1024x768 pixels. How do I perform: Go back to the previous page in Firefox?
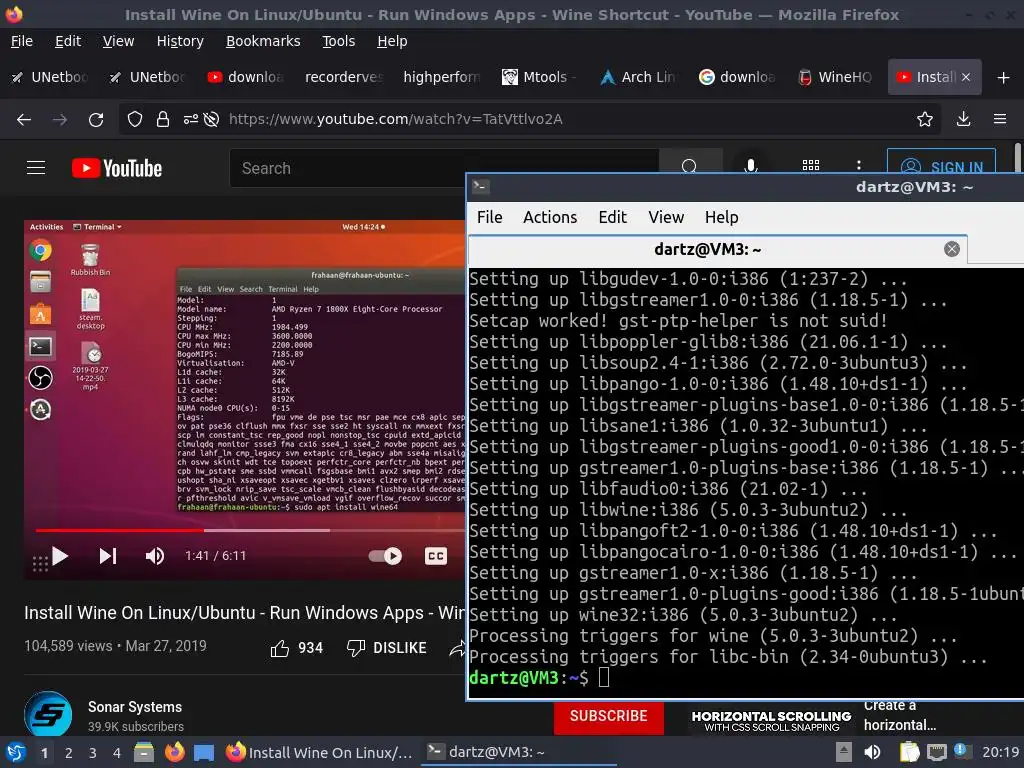[24, 120]
